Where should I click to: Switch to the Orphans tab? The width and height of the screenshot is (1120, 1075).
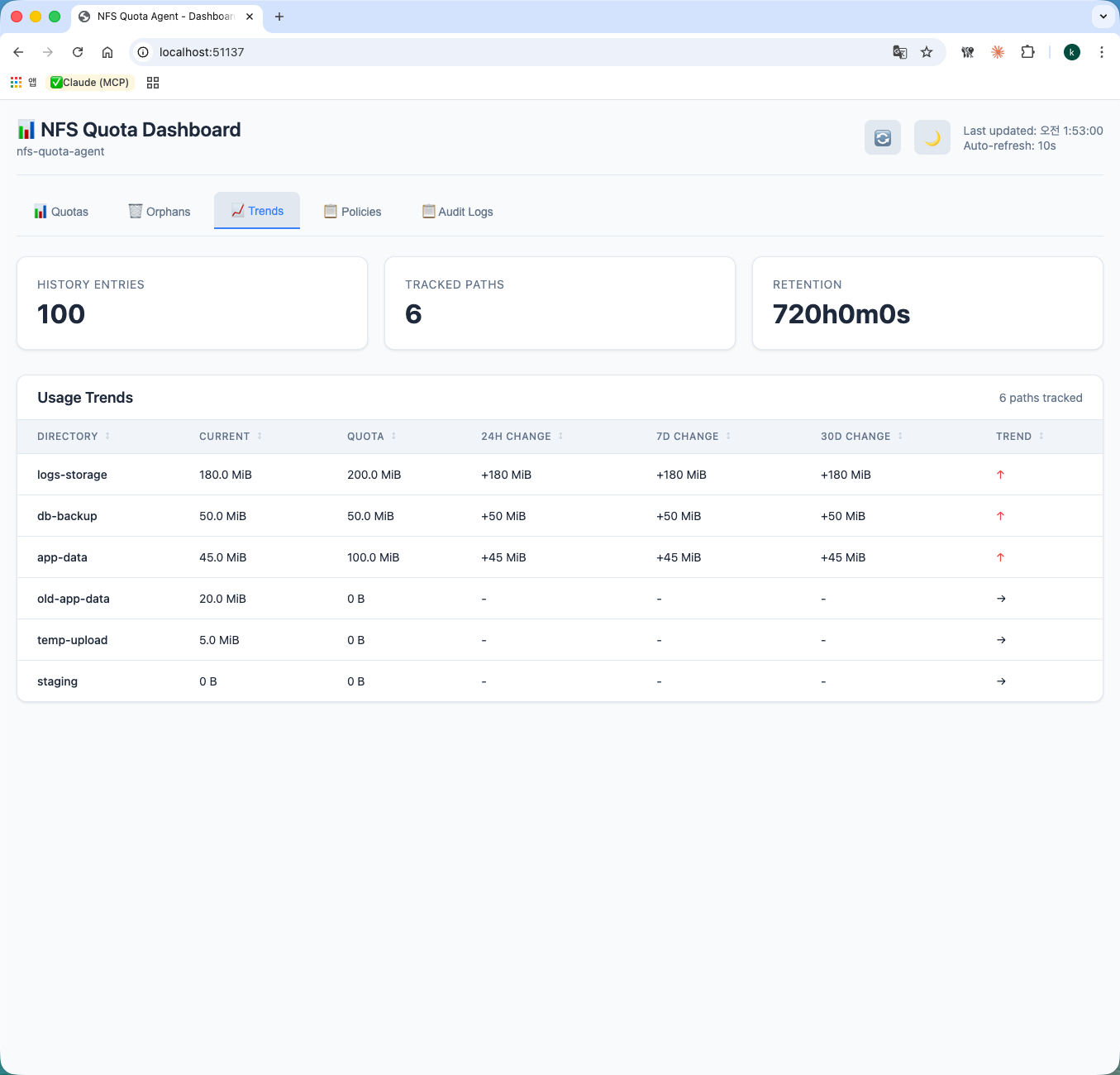click(x=160, y=212)
